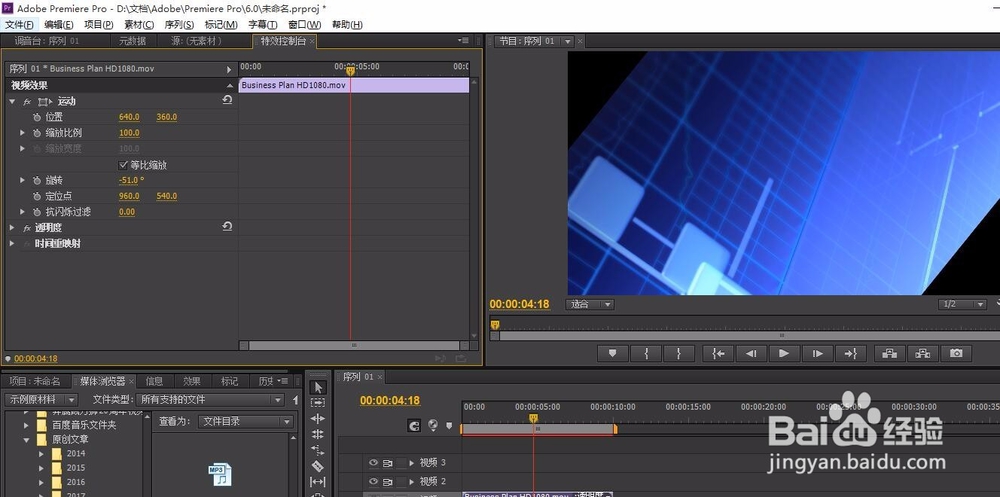Reset the 透明度 effect
Screen dimensions: 1000x497
(227, 226)
